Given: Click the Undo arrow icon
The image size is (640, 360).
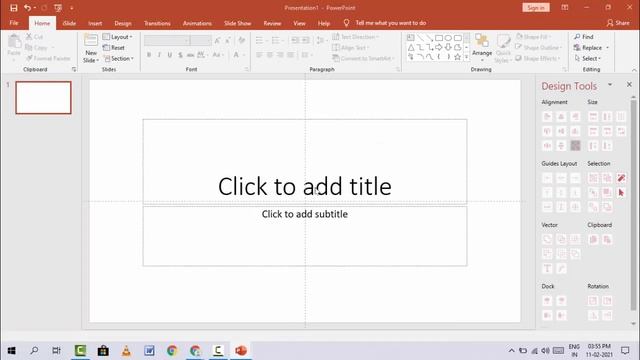Looking at the screenshot, I should (x=27, y=8).
